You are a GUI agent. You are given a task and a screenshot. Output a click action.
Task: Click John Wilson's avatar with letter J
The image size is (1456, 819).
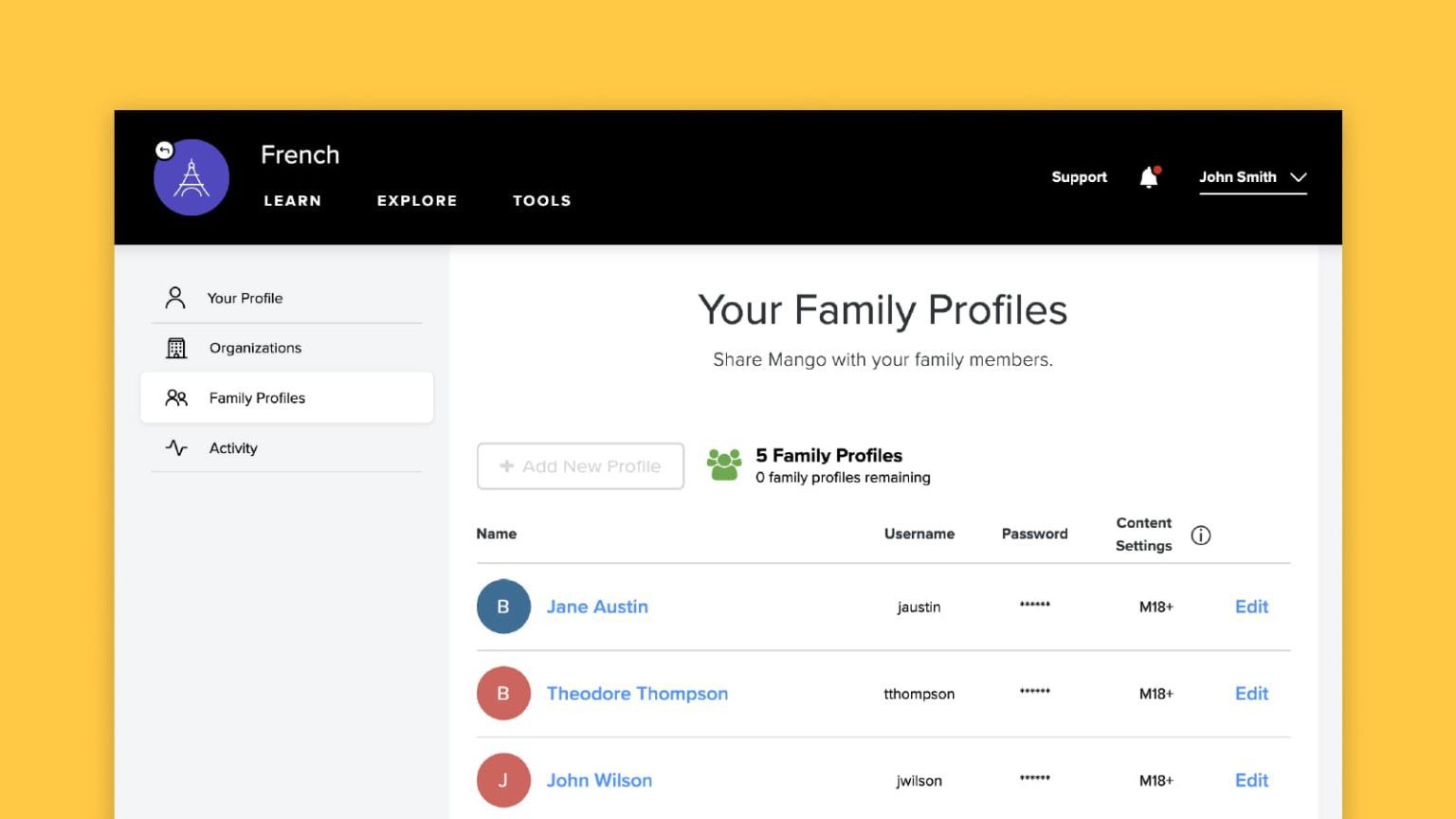click(x=503, y=780)
